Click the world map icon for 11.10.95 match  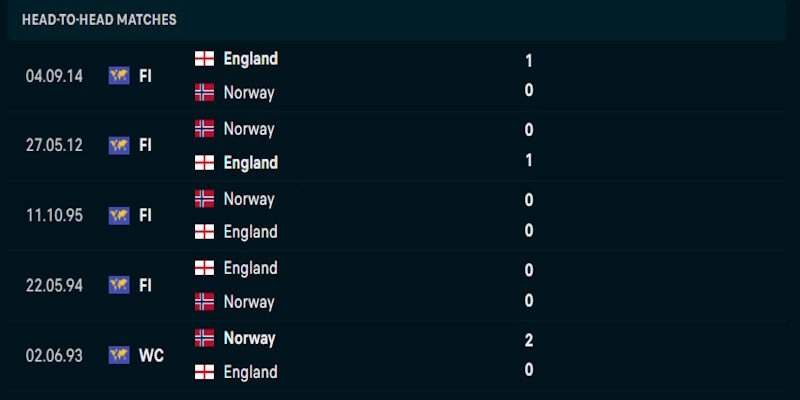pos(119,215)
